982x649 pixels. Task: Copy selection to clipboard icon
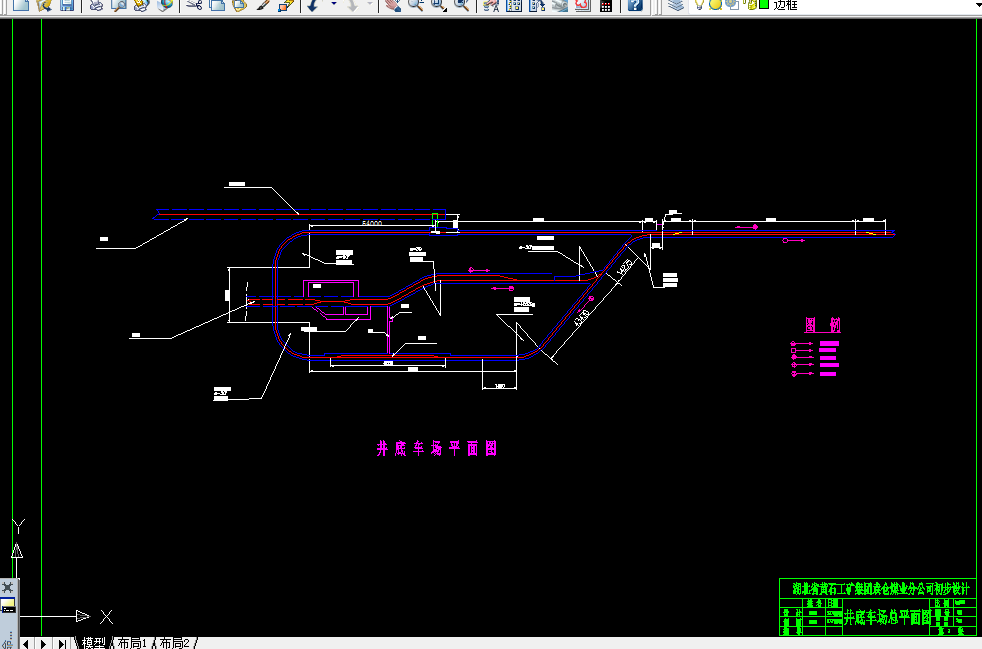tap(217, 5)
